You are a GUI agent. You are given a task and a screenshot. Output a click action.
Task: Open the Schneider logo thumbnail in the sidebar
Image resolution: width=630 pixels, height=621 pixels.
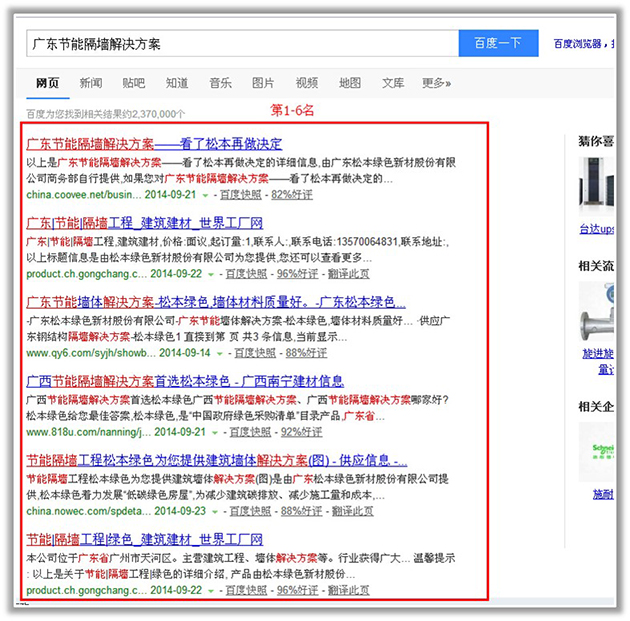(597, 452)
